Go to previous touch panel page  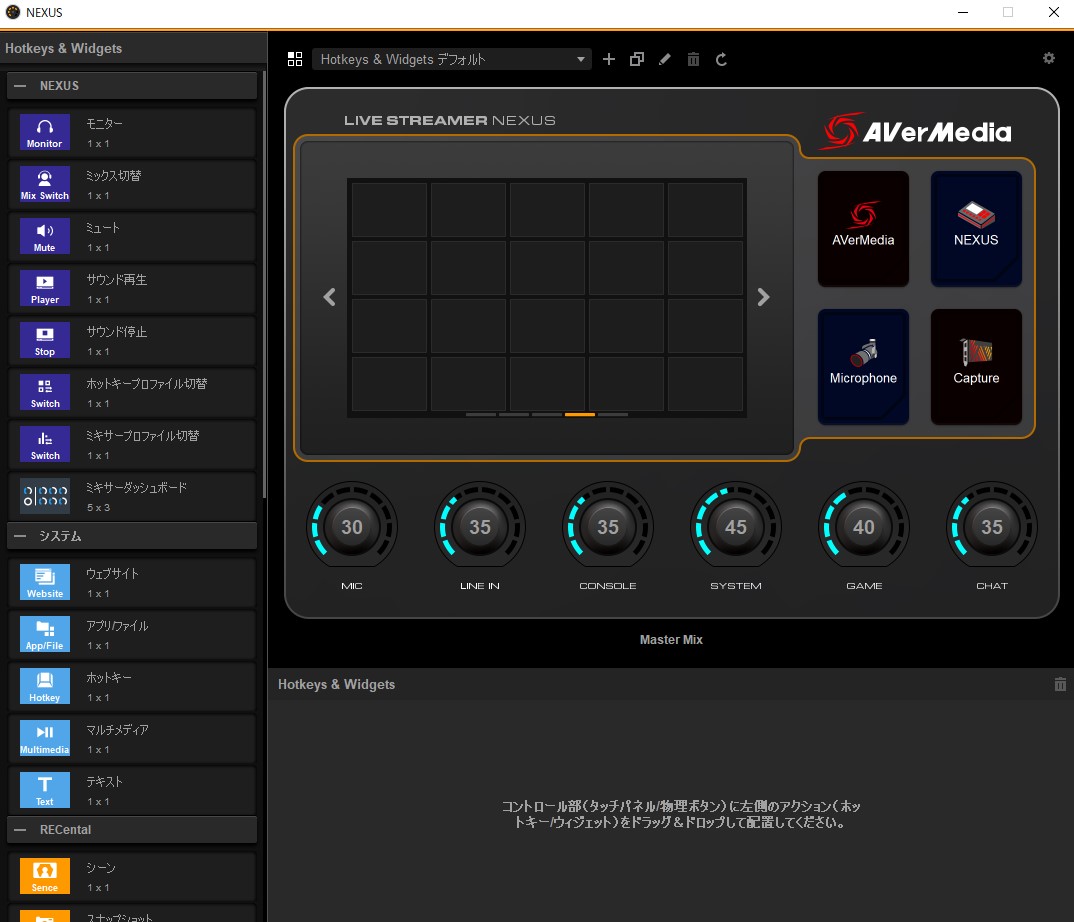[x=329, y=297]
